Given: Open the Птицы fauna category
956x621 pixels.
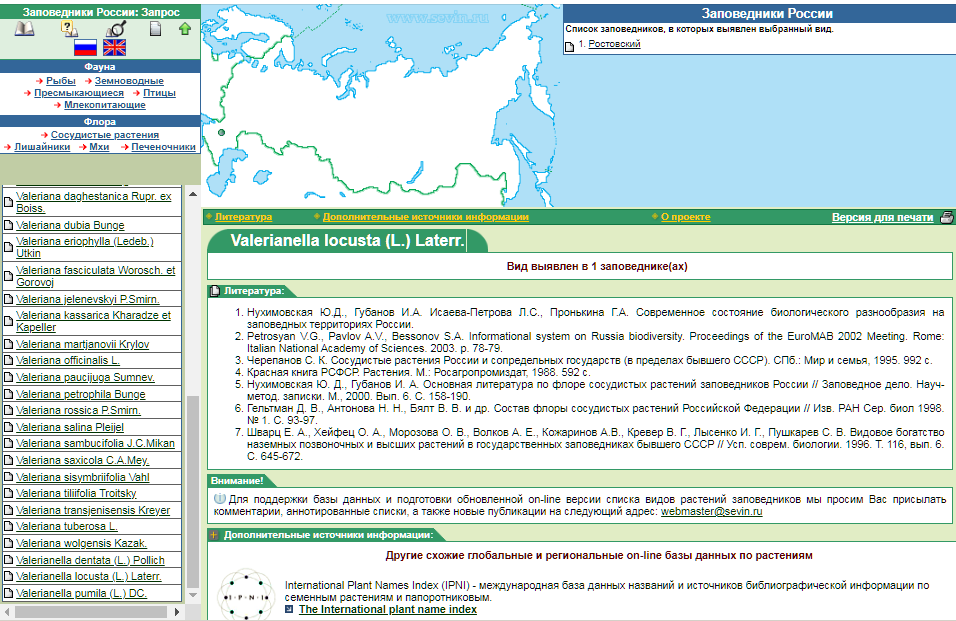Looking at the screenshot, I should (x=159, y=92).
